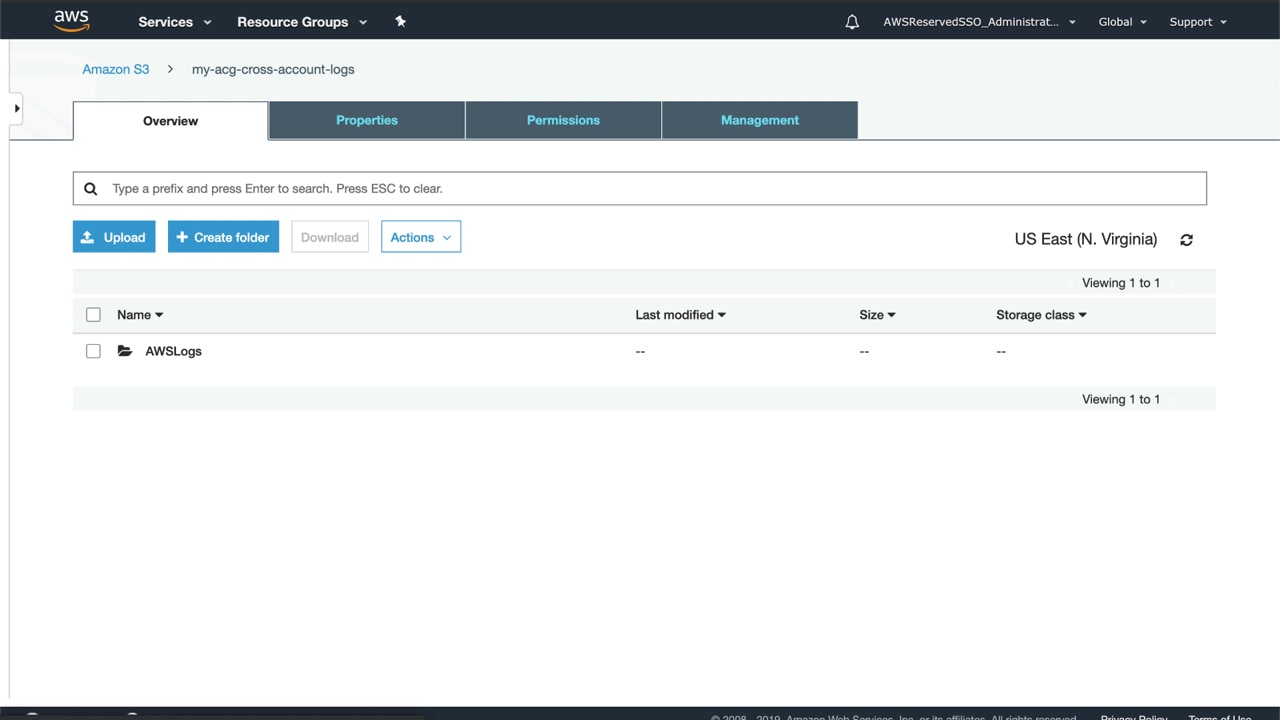
Task: Open the Support dropdown menu
Action: pos(1198,22)
